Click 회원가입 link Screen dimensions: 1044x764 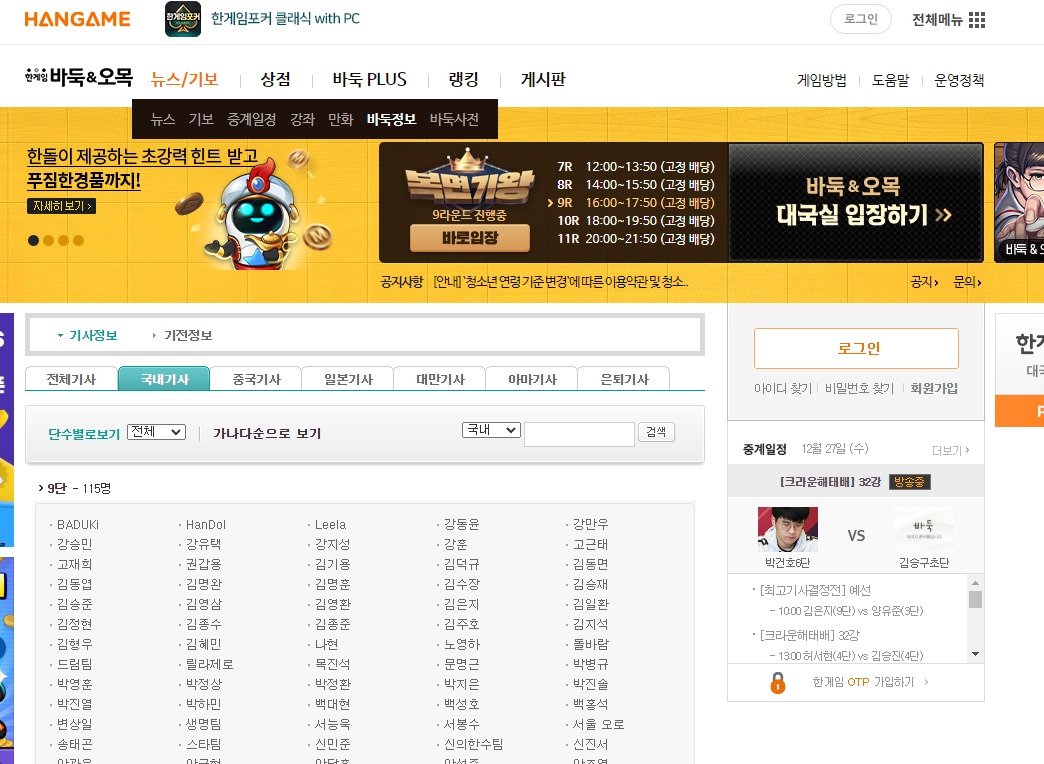[x=933, y=388]
